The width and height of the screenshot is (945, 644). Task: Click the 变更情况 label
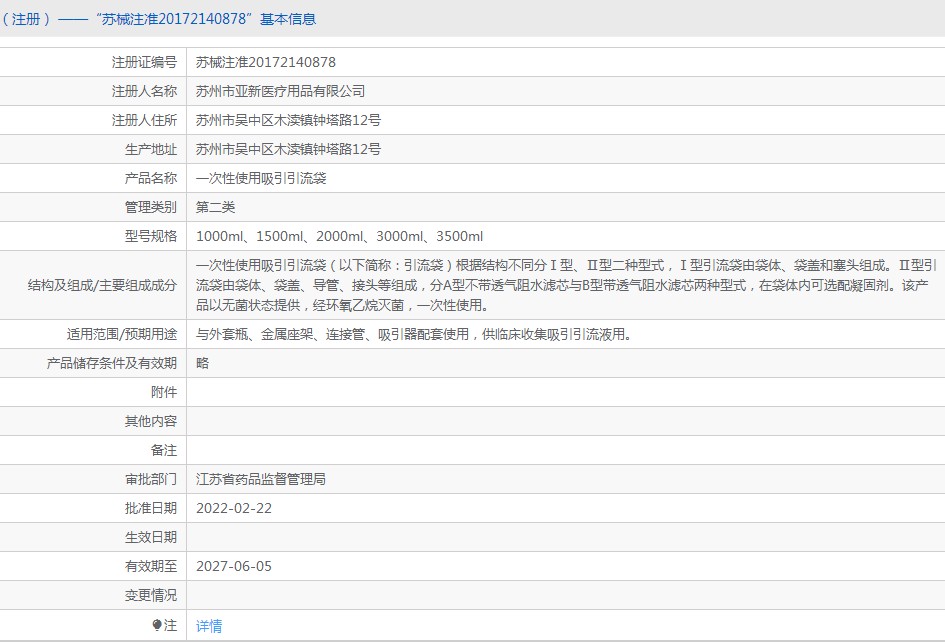151,595
